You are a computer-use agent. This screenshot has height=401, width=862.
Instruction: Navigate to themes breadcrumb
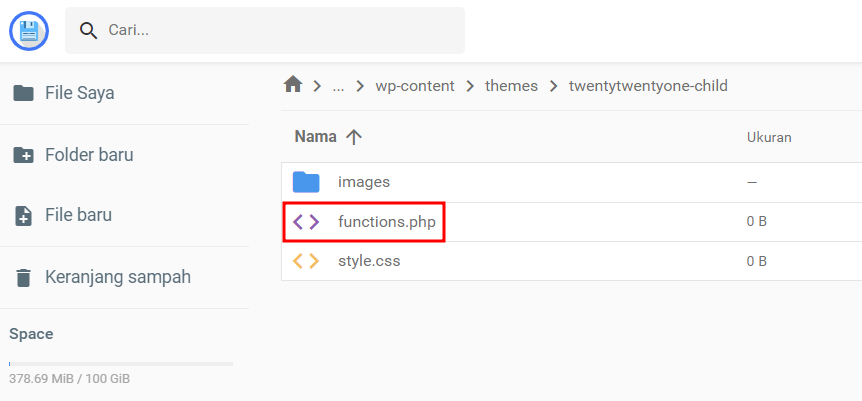(511, 86)
